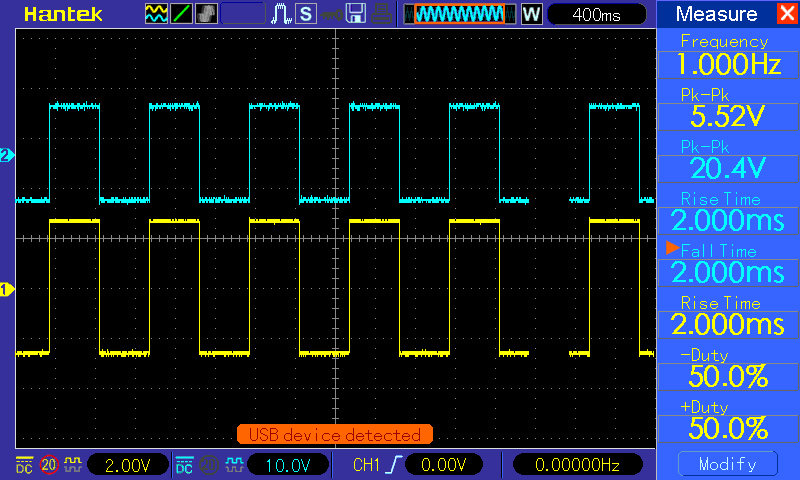Click the CH1 DC coupling icon
800x480 pixels.
(x=24, y=465)
